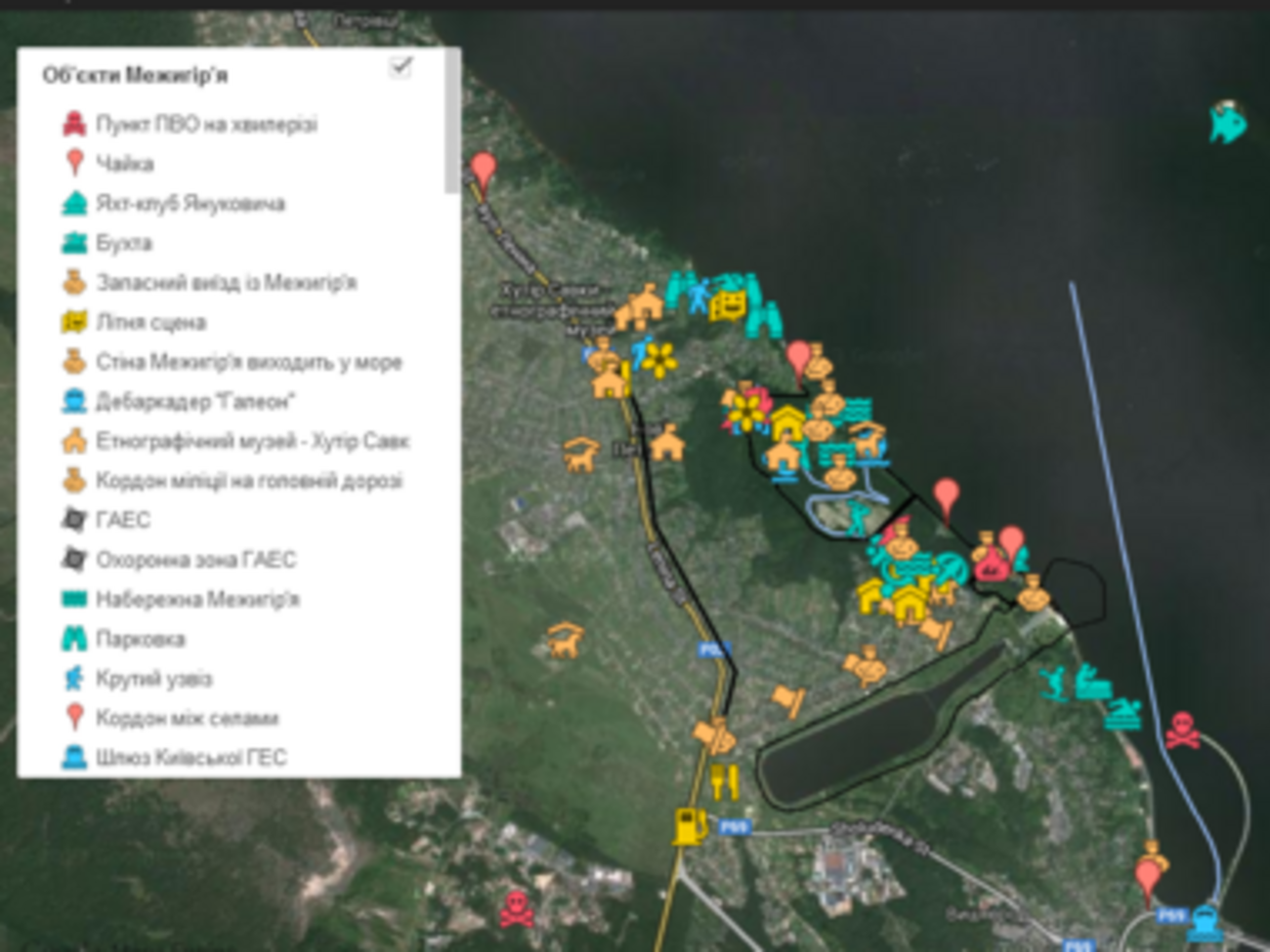Click the cyan icon beside Бухта
The image size is (1270, 952).
74,242
